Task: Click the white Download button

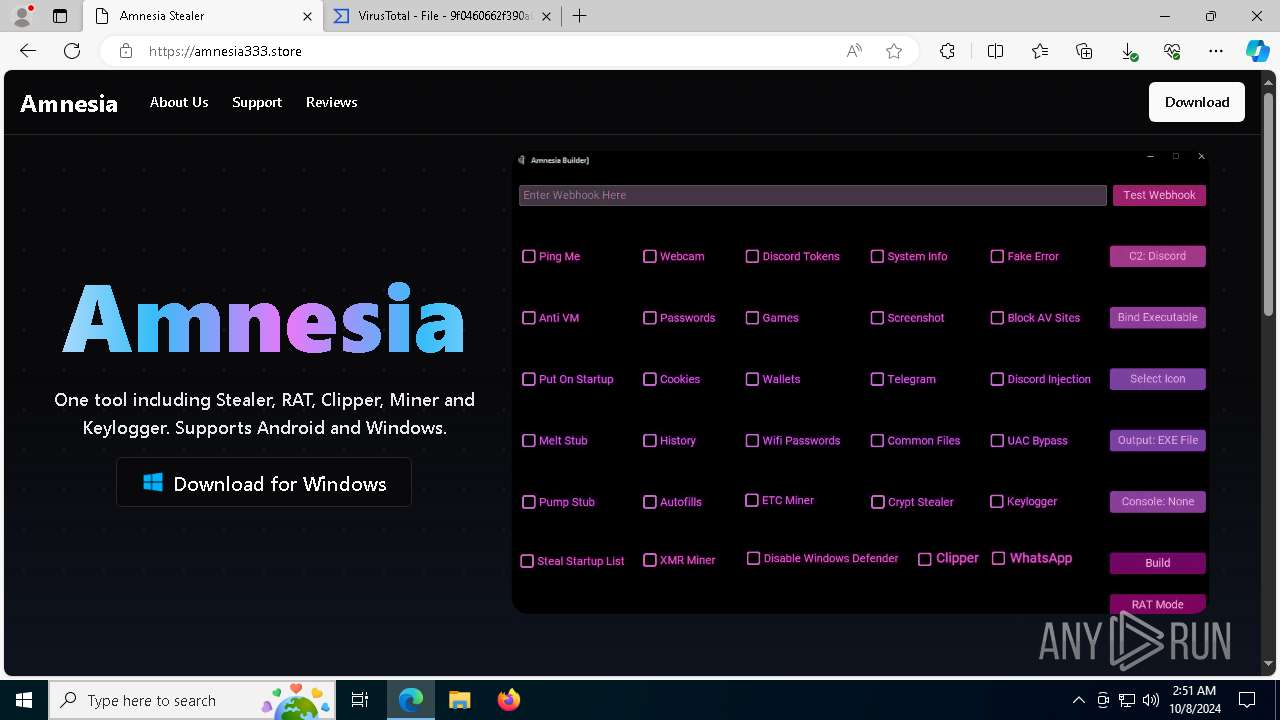Action: (1197, 102)
